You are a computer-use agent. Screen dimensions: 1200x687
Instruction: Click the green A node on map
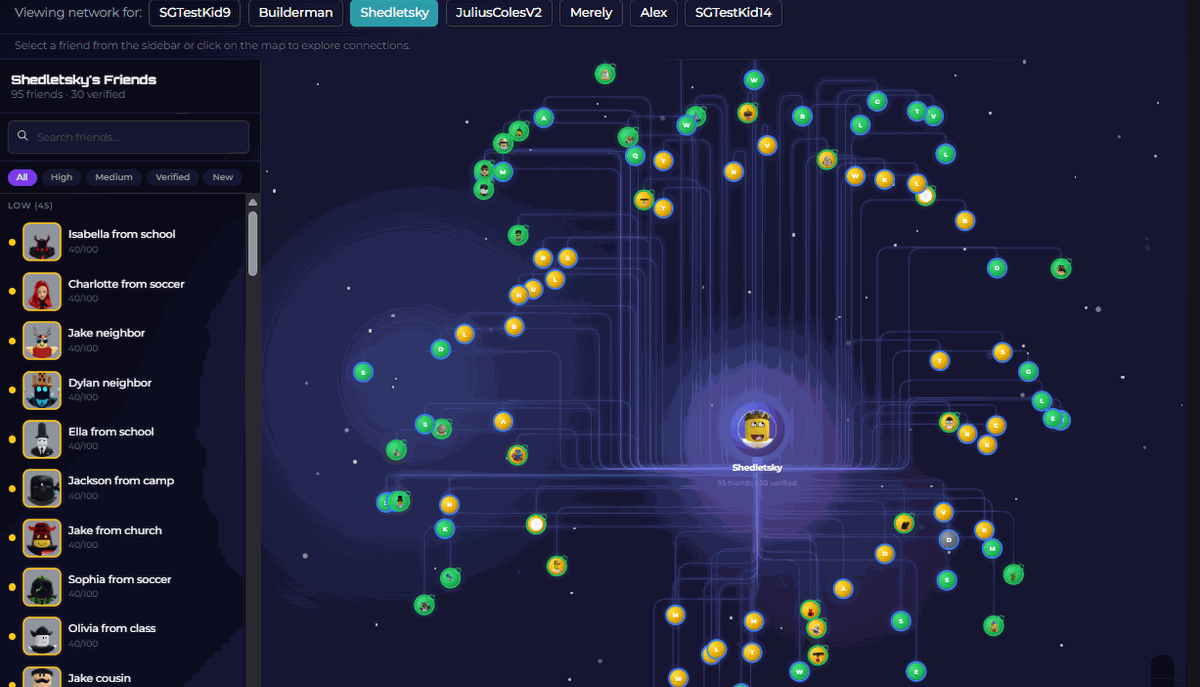[543, 117]
